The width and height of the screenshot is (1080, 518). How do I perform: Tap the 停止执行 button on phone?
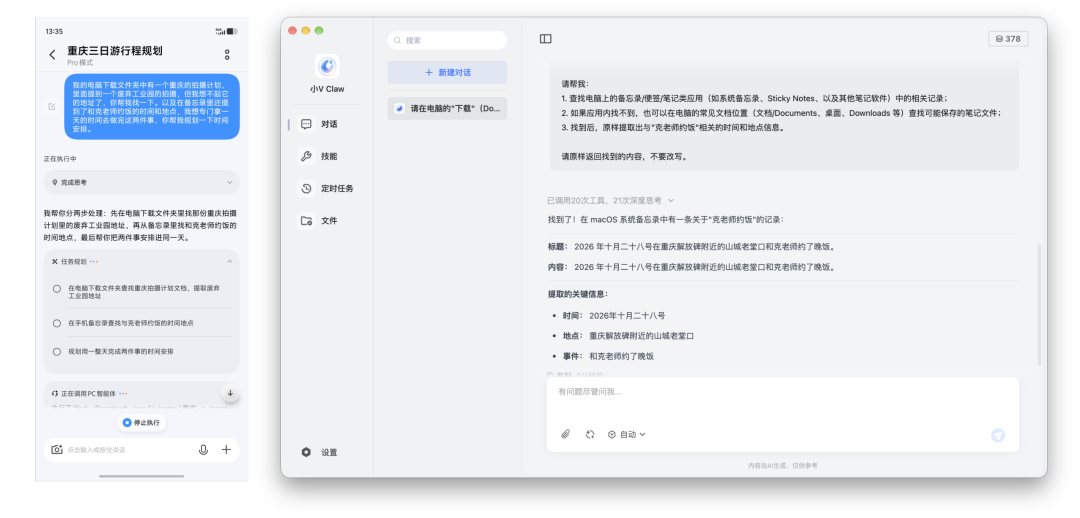(141, 422)
